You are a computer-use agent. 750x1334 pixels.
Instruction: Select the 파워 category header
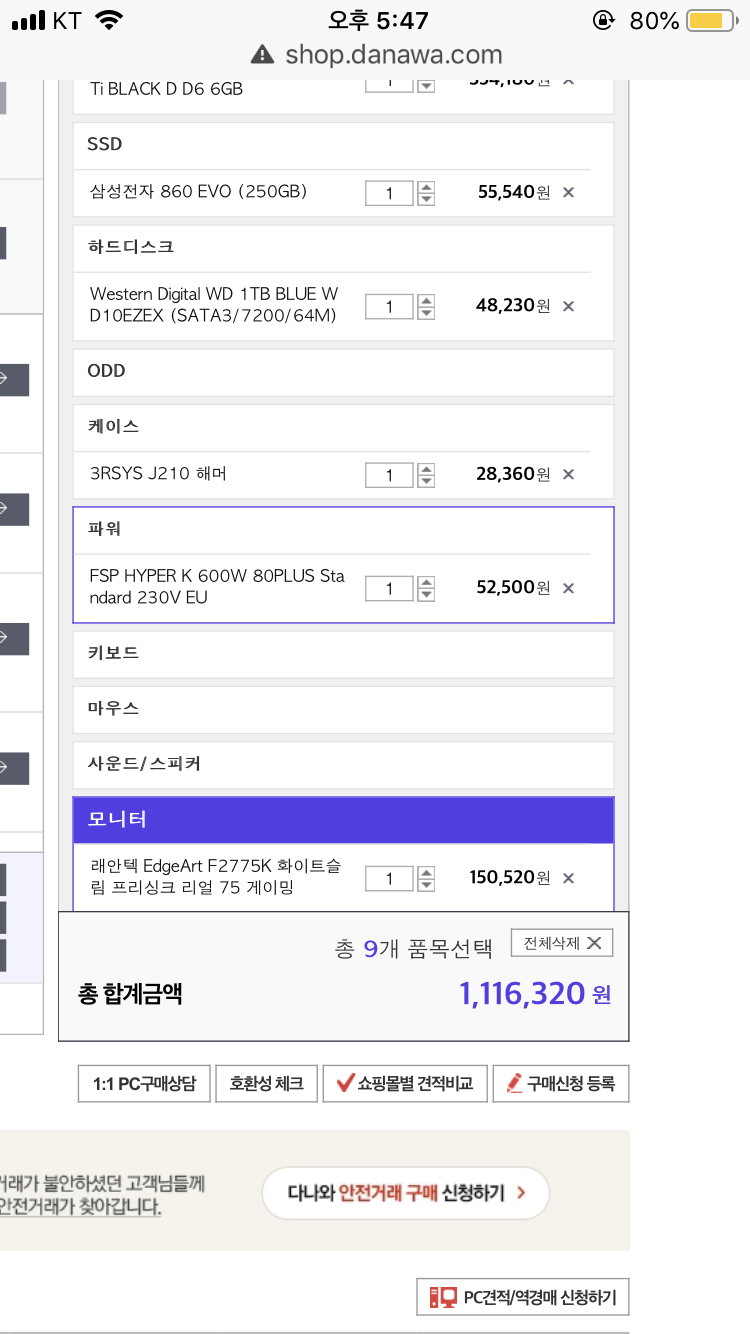click(x=343, y=529)
